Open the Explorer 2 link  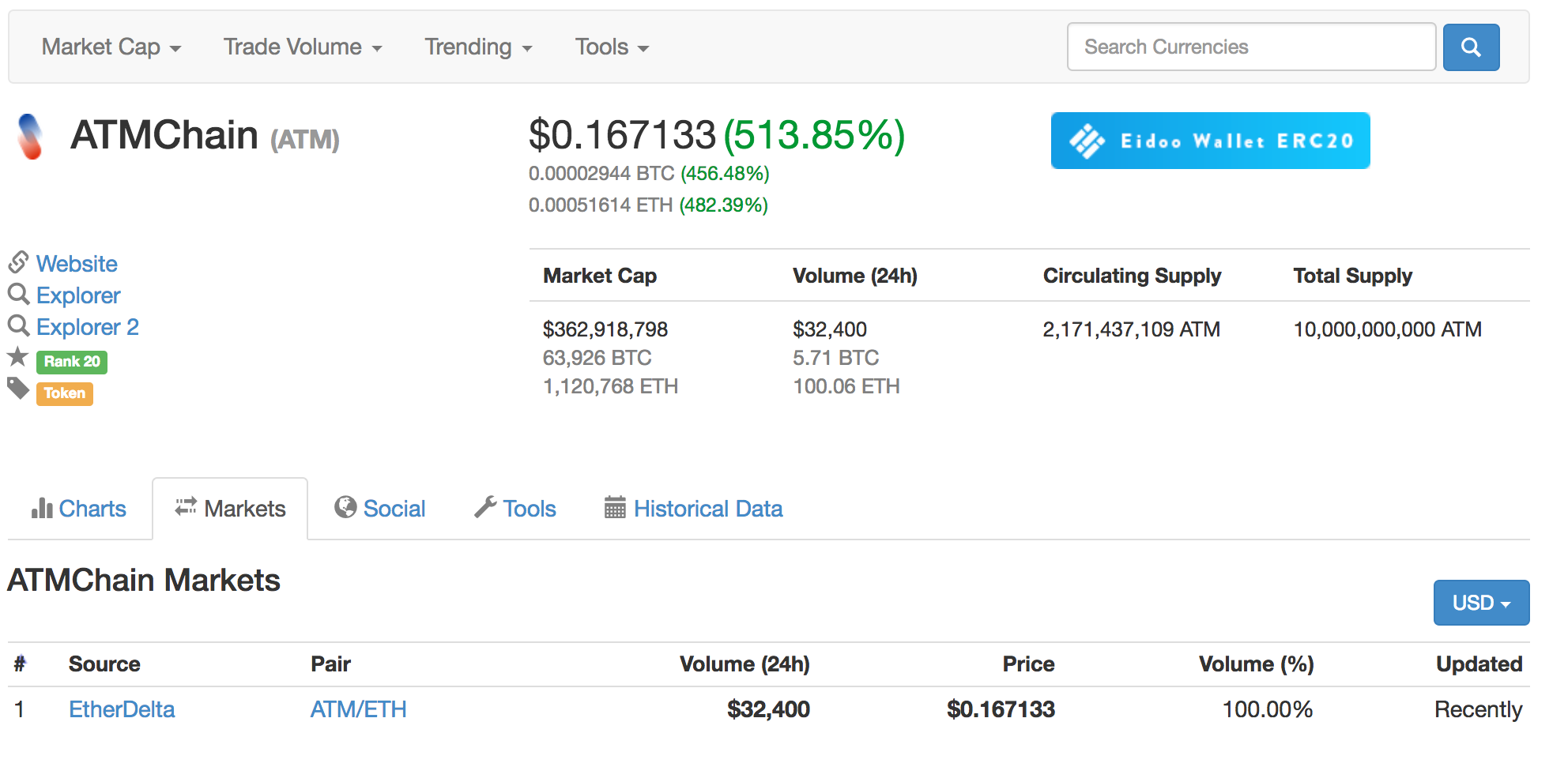88,327
